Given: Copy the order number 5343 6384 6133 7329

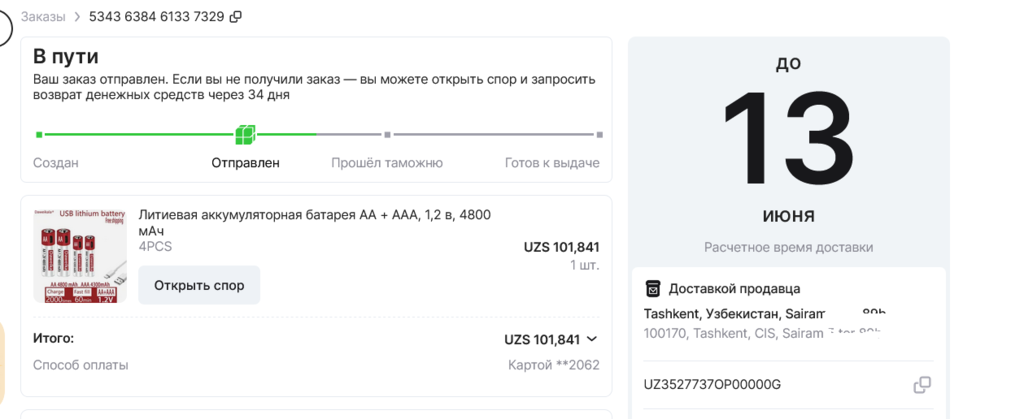Looking at the screenshot, I should (x=236, y=17).
